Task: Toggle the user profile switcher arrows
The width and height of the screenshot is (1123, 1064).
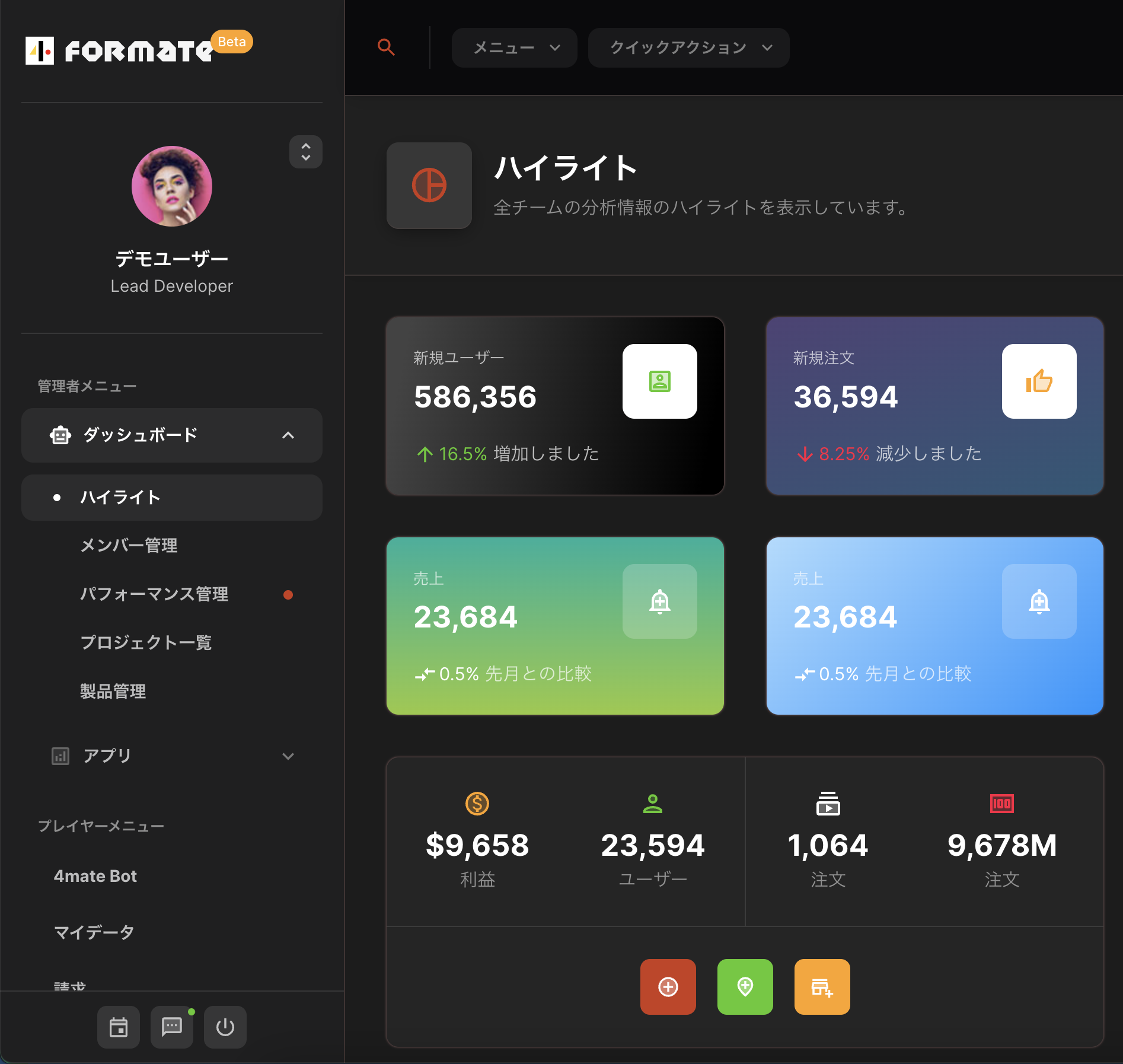Action: [305, 152]
